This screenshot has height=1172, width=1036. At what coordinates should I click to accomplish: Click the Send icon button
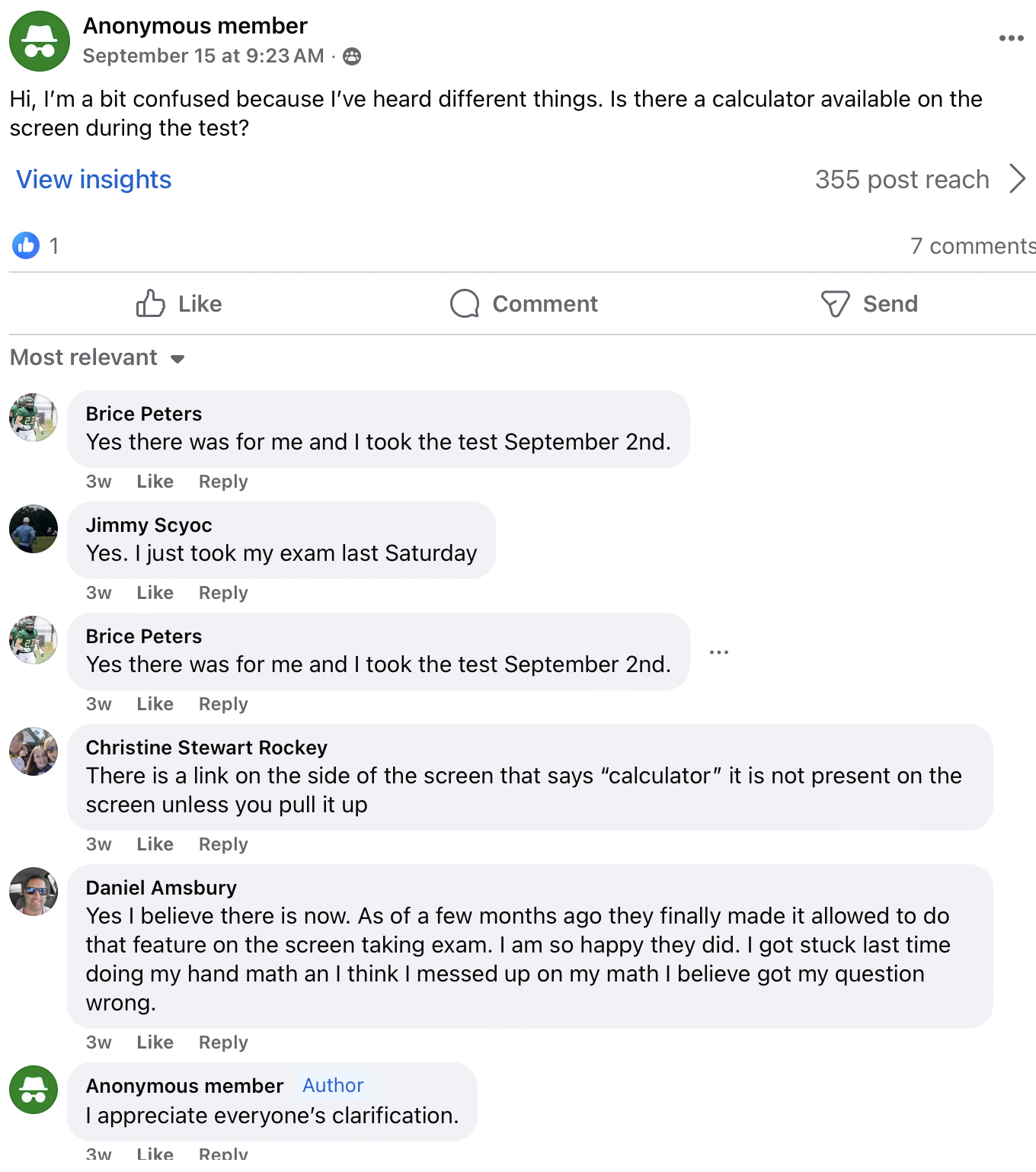pos(835,303)
